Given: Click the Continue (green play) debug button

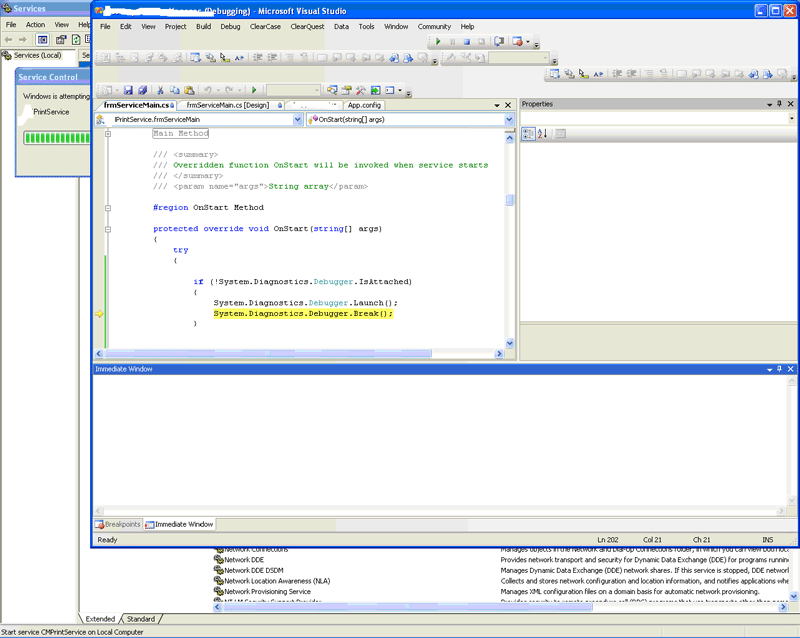Looking at the screenshot, I should [x=438, y=42].
